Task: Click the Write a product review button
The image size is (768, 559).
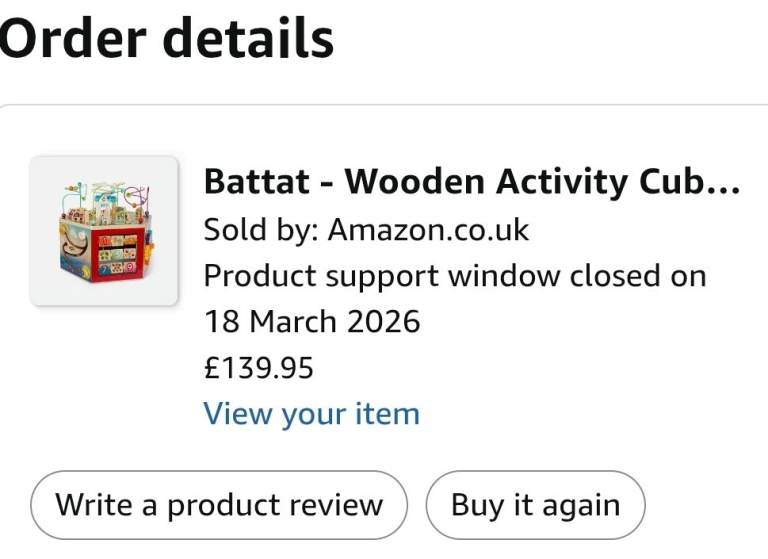Action: [x=219, y=505]
